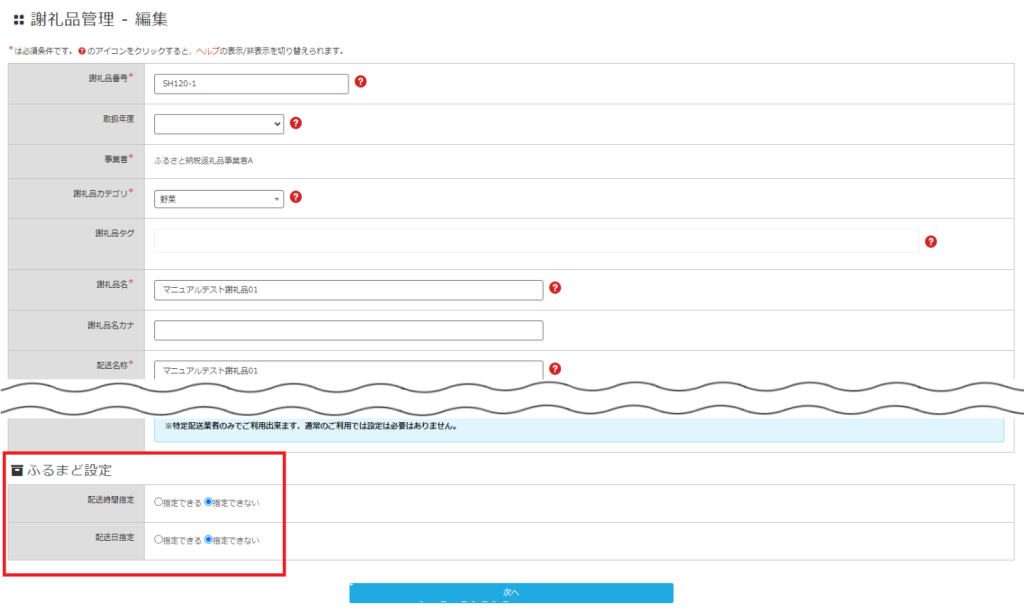
Task: Click the help icon beside 謝礼品番号 field
Action: [361, 82]
